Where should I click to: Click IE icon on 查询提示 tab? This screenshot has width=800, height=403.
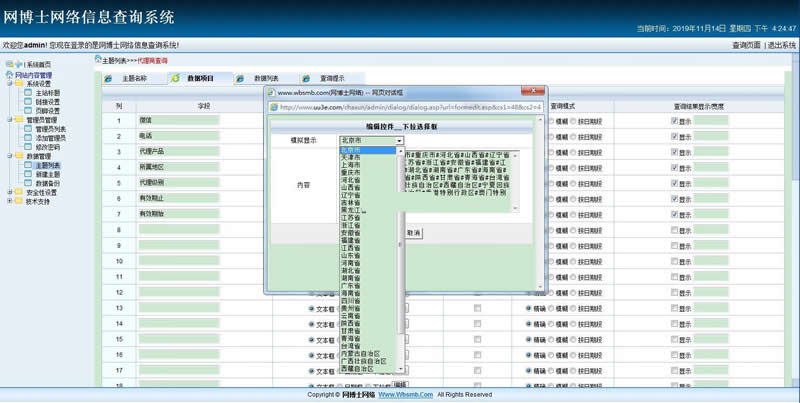[306, 79]
